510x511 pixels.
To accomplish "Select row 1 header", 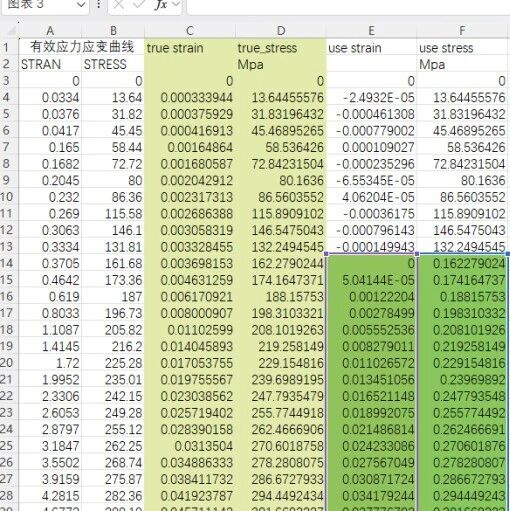I will 7,48.
